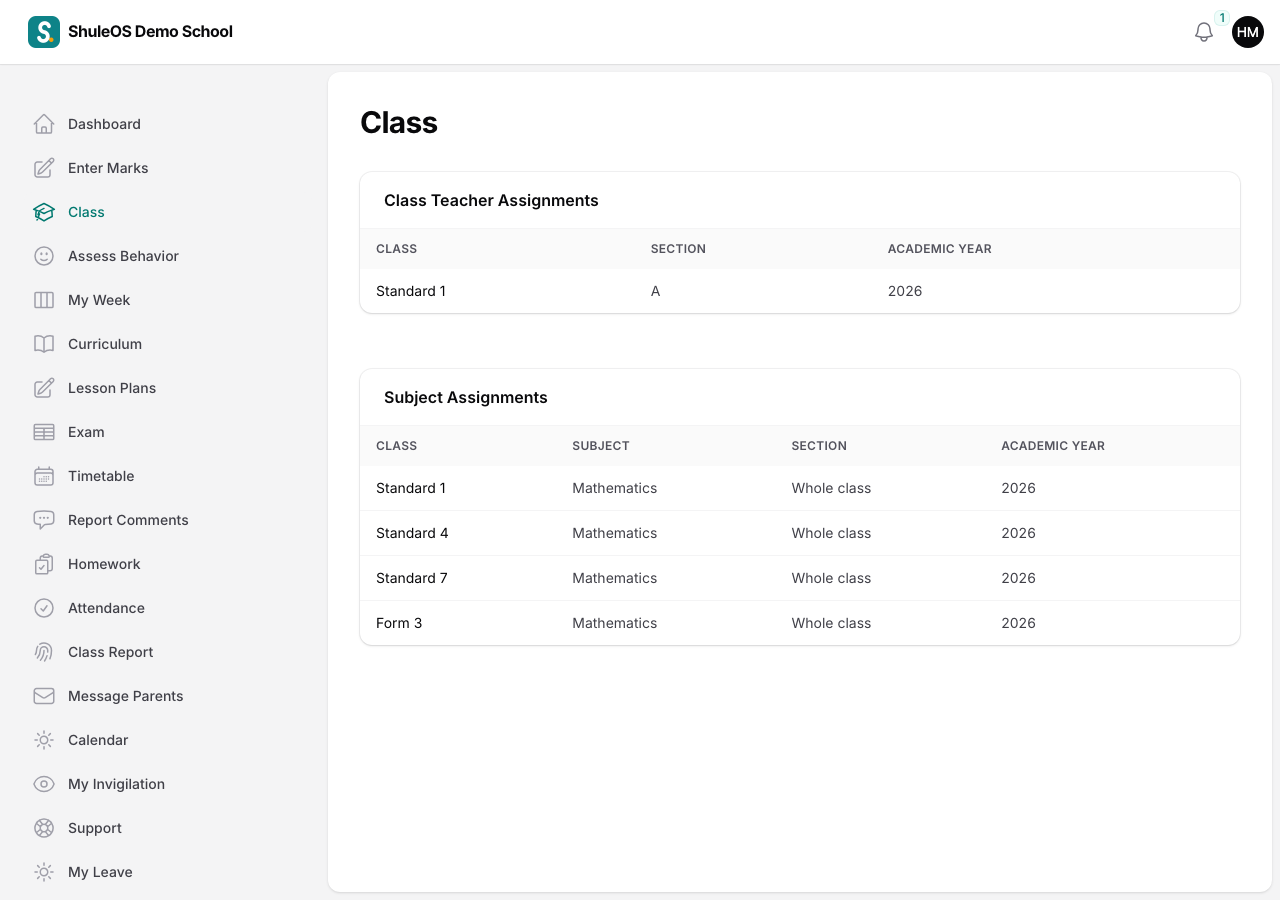Click the My Invigilation eye icon
The height and width of the screenshot is (900, 1280).
click(44, 784)
